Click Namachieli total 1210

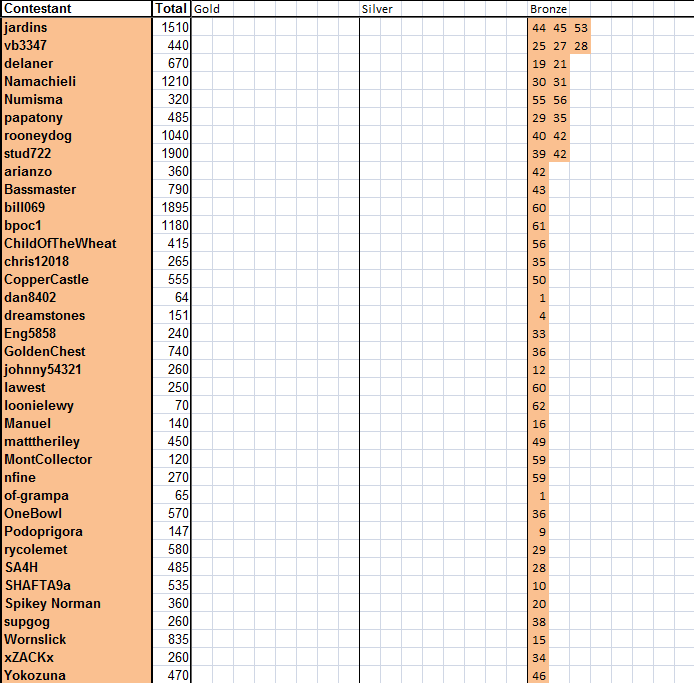pos(171,81)
